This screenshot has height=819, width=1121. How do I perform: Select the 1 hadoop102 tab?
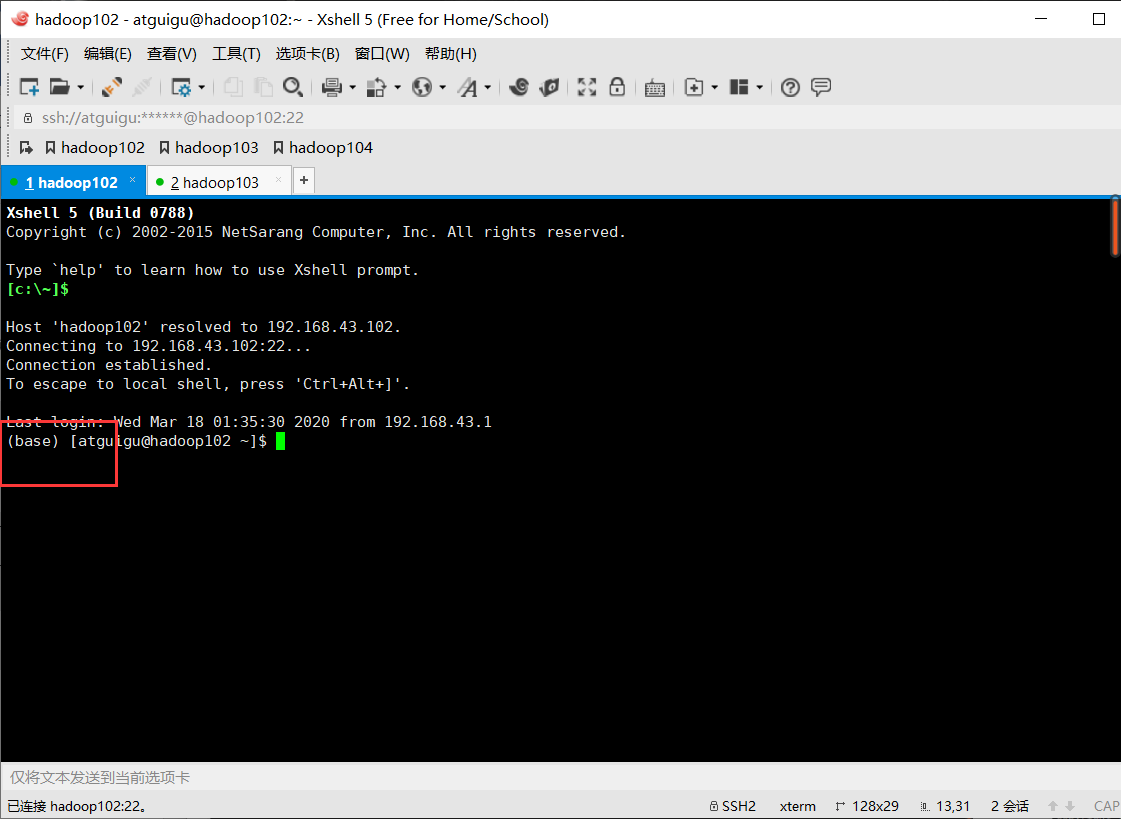(71, 182)
